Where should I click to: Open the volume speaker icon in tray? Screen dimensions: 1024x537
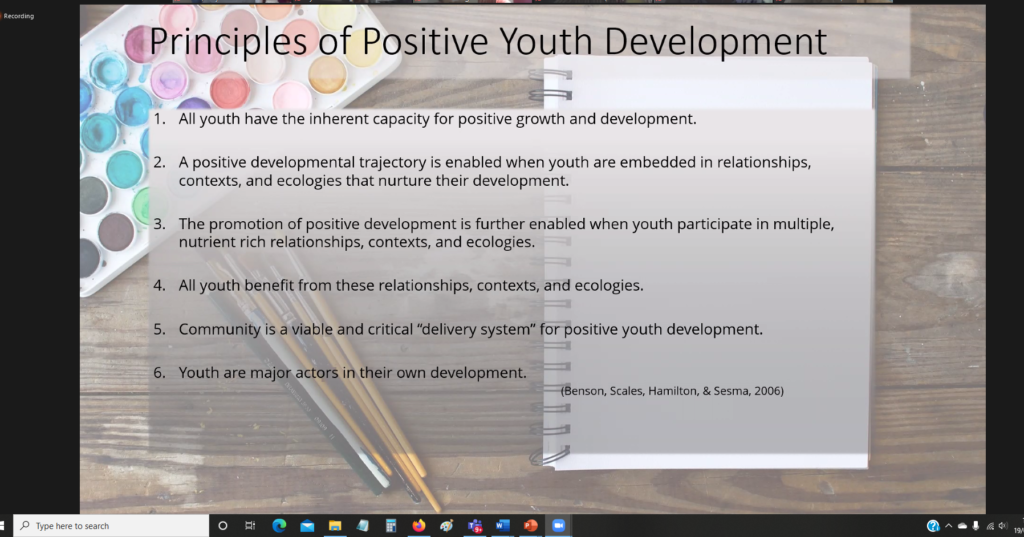[x=1003, y=526]
